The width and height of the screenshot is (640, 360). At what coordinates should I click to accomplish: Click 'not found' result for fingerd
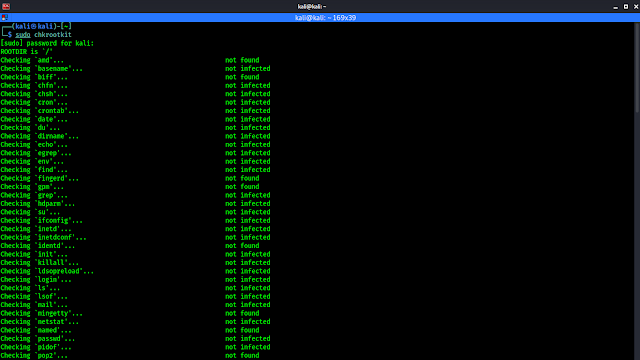[242, 178]
